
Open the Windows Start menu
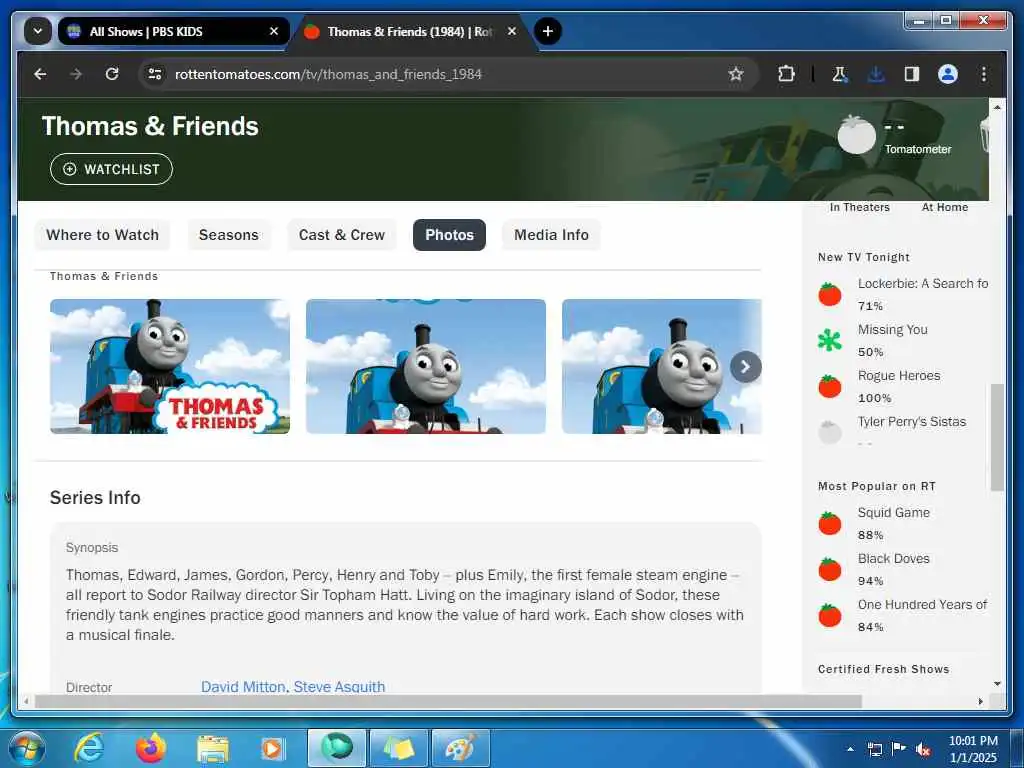pos(27,748)
